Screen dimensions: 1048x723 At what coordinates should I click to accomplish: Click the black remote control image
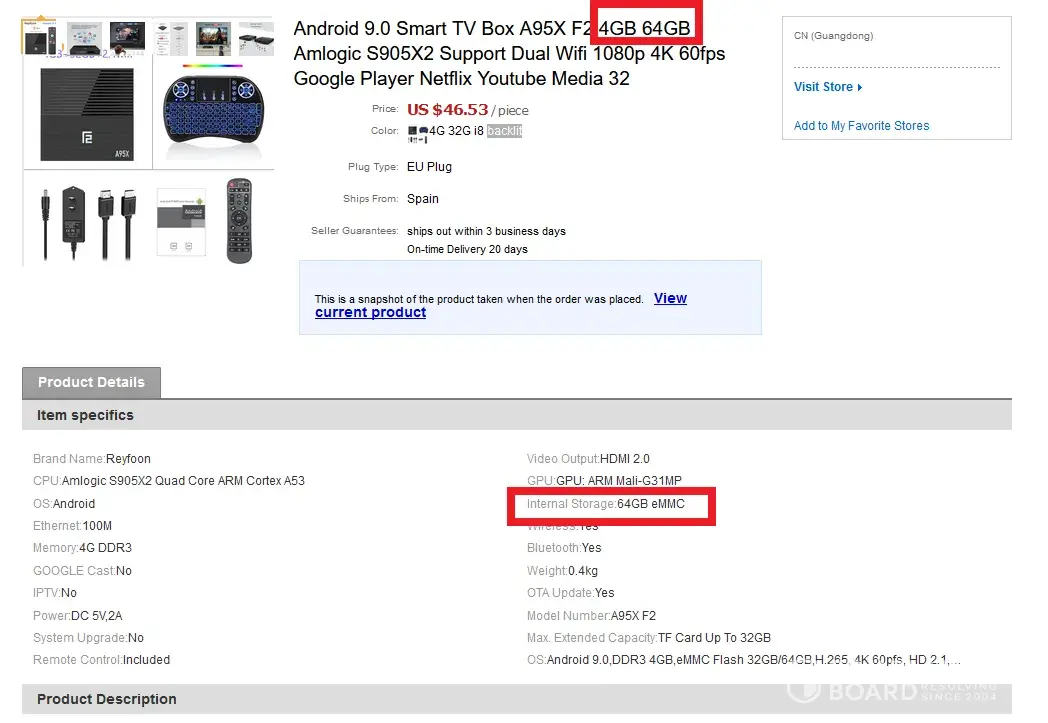(239, 221)
